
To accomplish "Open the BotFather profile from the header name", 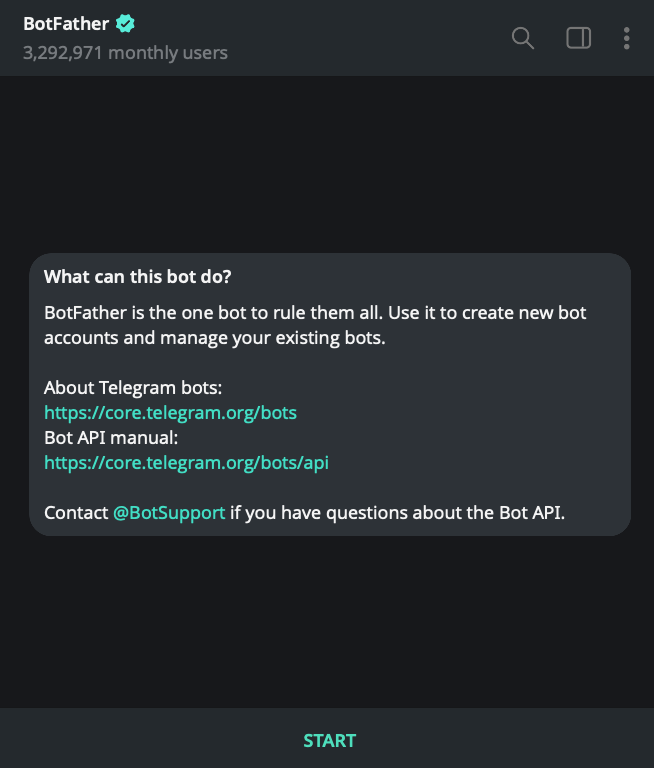I will 66,24.
